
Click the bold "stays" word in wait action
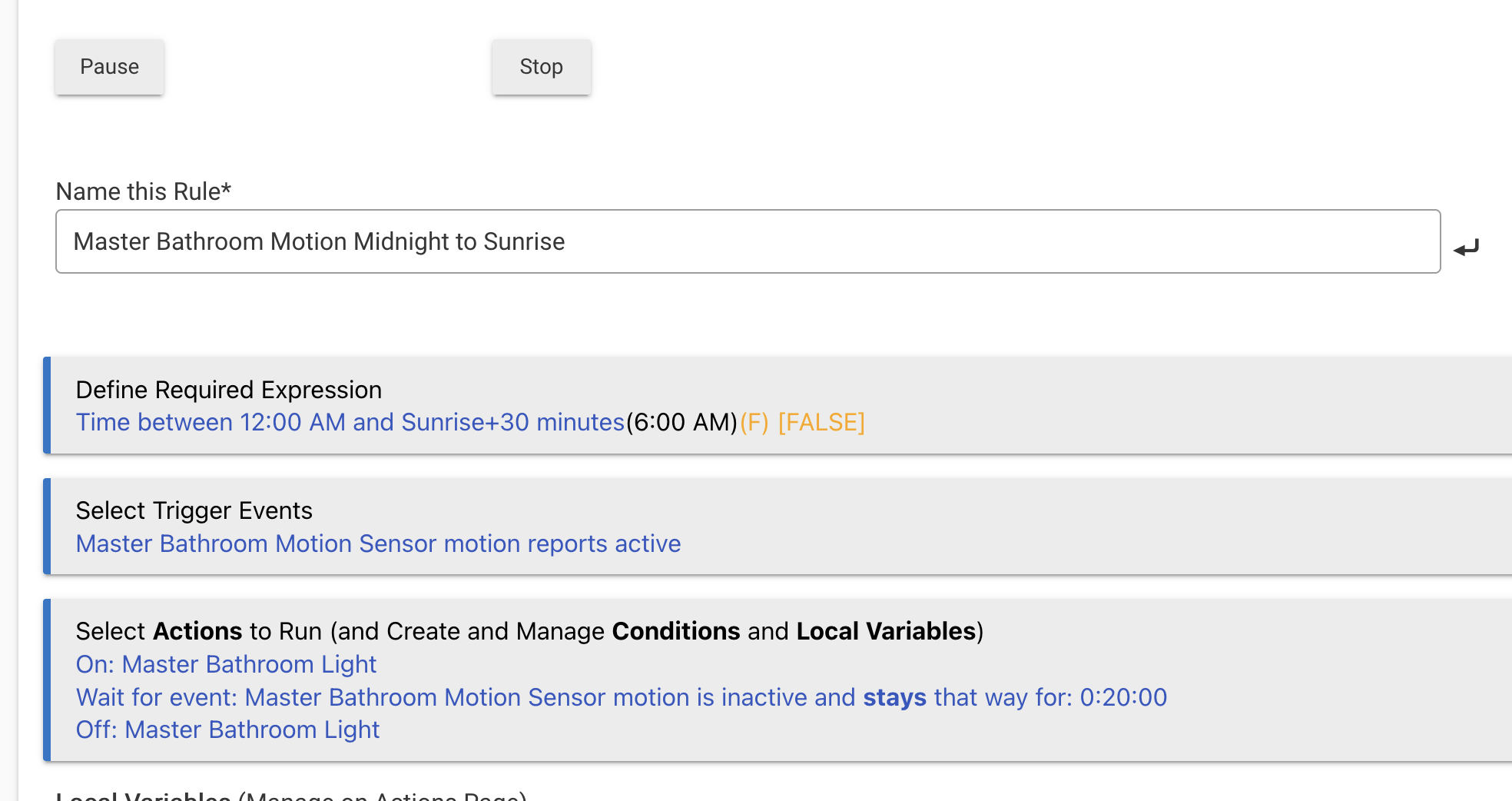(x=894, y=697)
